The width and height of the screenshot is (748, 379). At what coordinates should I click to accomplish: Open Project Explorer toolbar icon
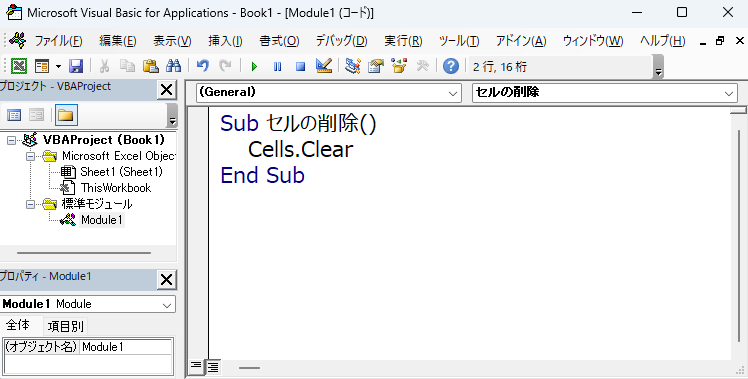pos(353,66)
